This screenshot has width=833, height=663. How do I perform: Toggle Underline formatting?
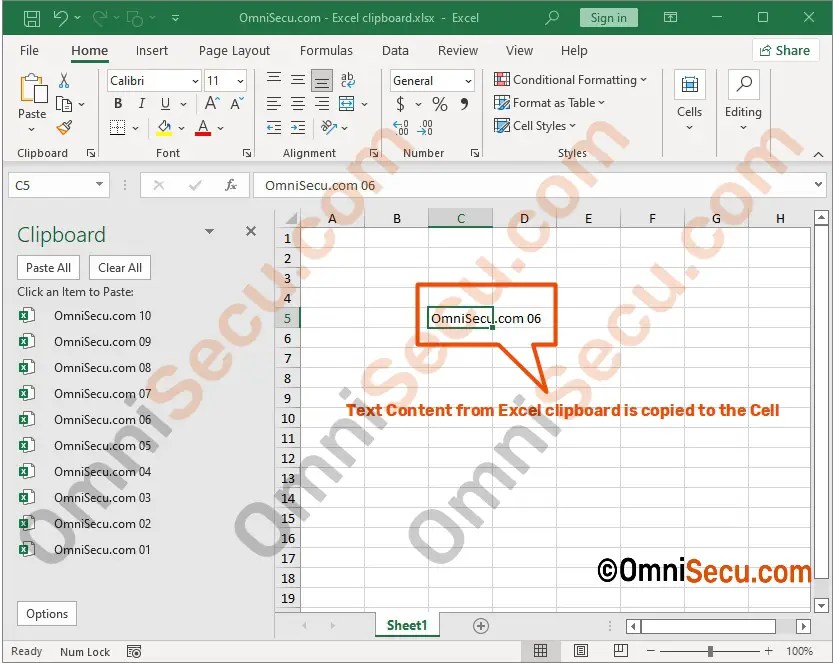(x=165, y=104)
